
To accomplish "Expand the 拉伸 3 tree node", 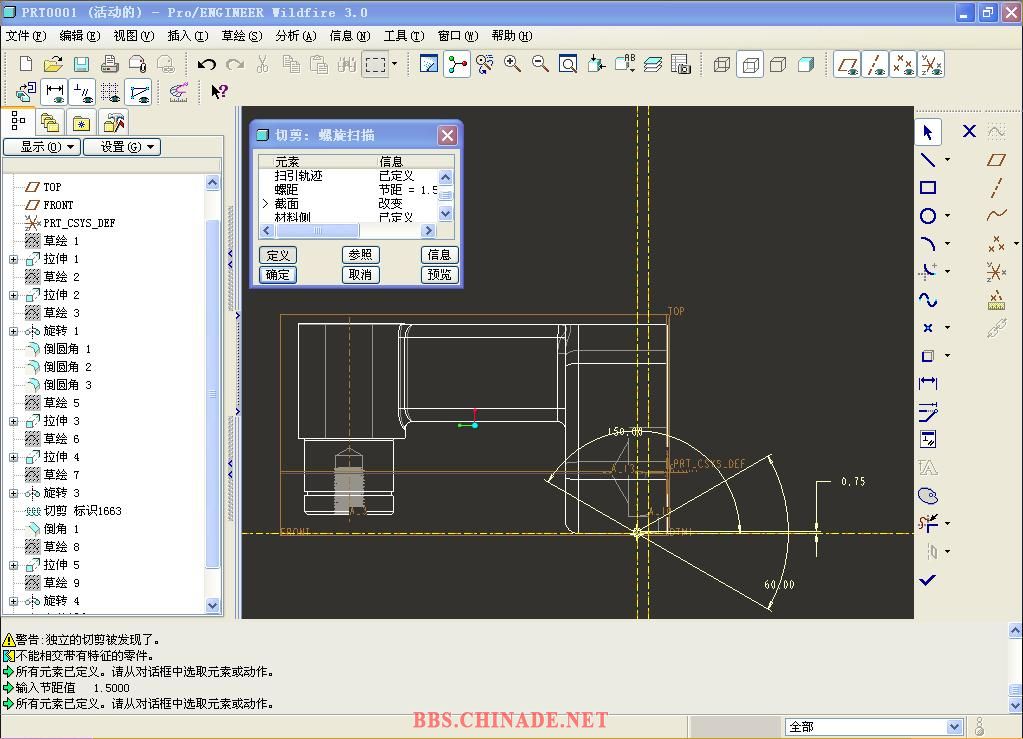I will point(14,421).
